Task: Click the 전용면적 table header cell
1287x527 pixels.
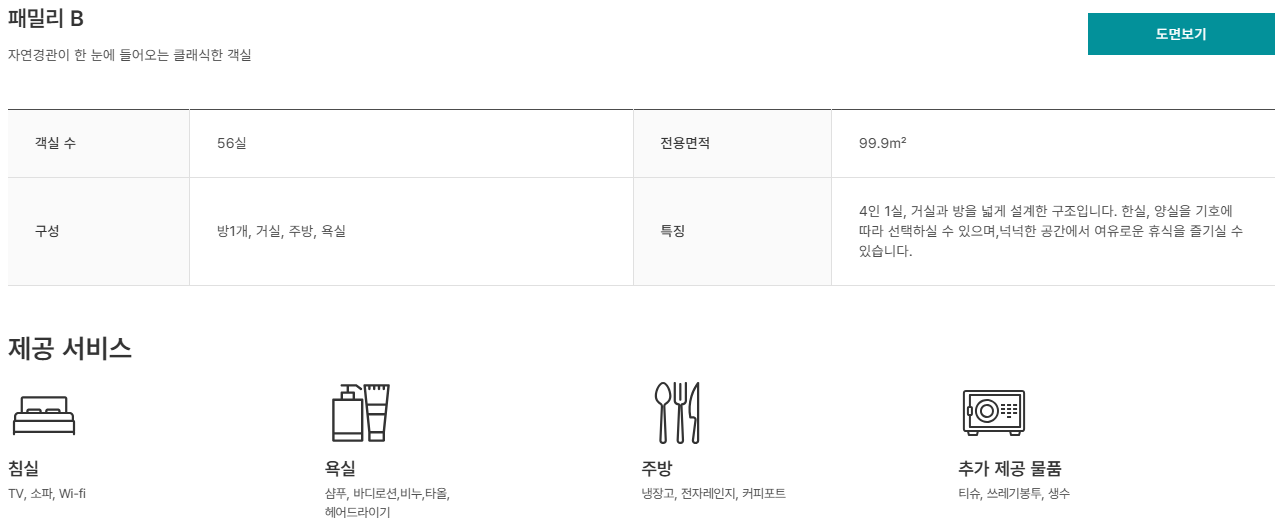Action: 685,144
